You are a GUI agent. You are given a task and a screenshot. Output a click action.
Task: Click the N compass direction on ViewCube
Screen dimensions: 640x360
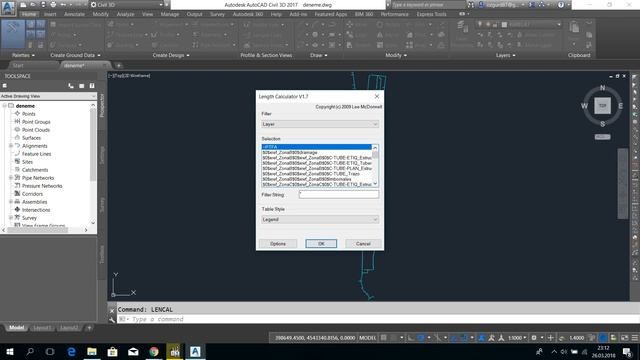point(602,88)
